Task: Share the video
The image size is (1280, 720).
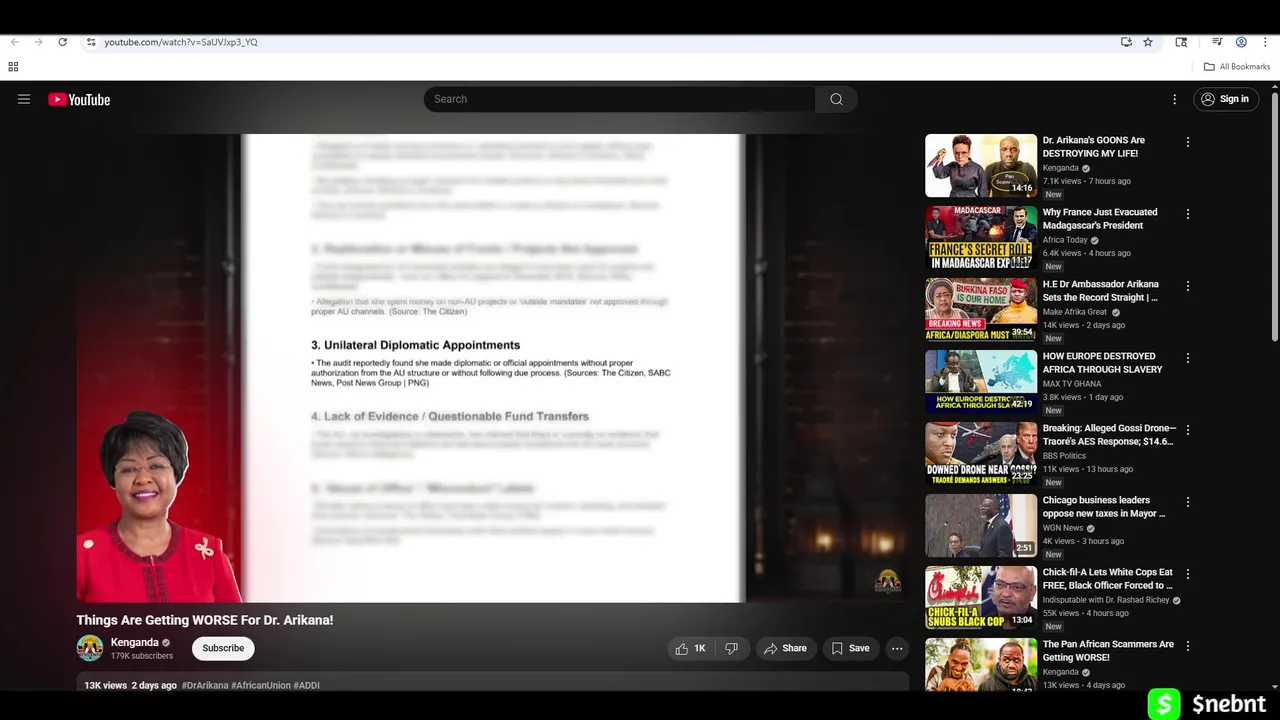Action: [x=785, y=648]
